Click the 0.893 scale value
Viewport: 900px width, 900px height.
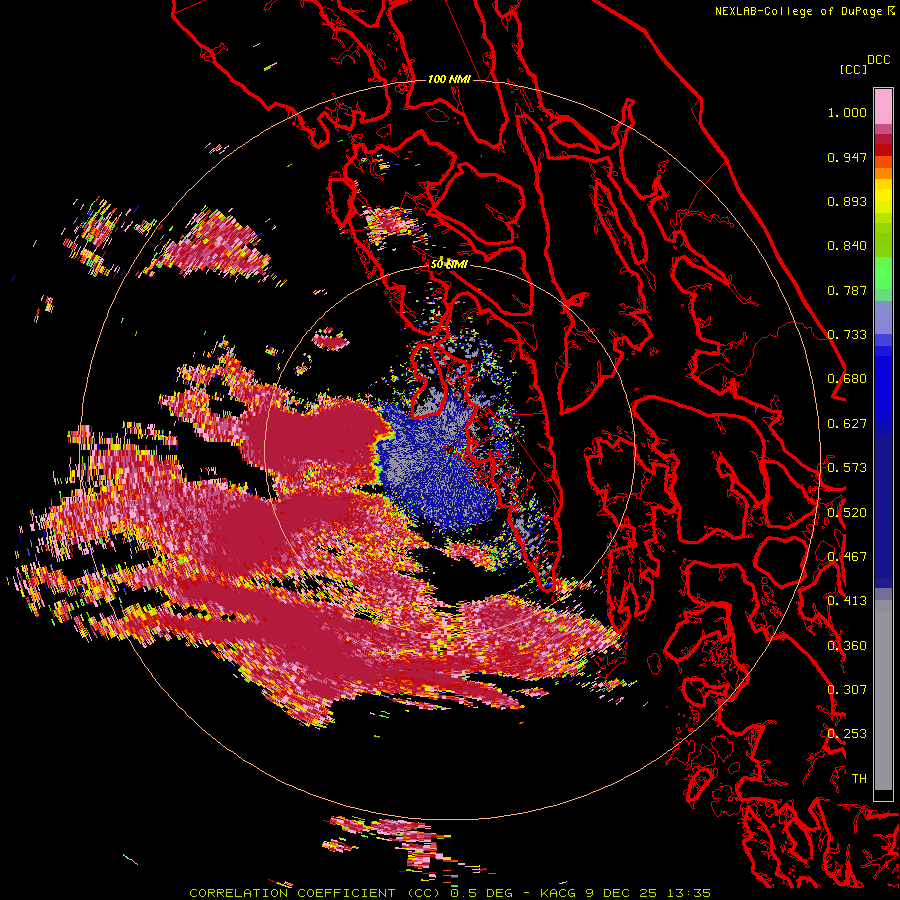pyautogui.click(x=847, y=201)
